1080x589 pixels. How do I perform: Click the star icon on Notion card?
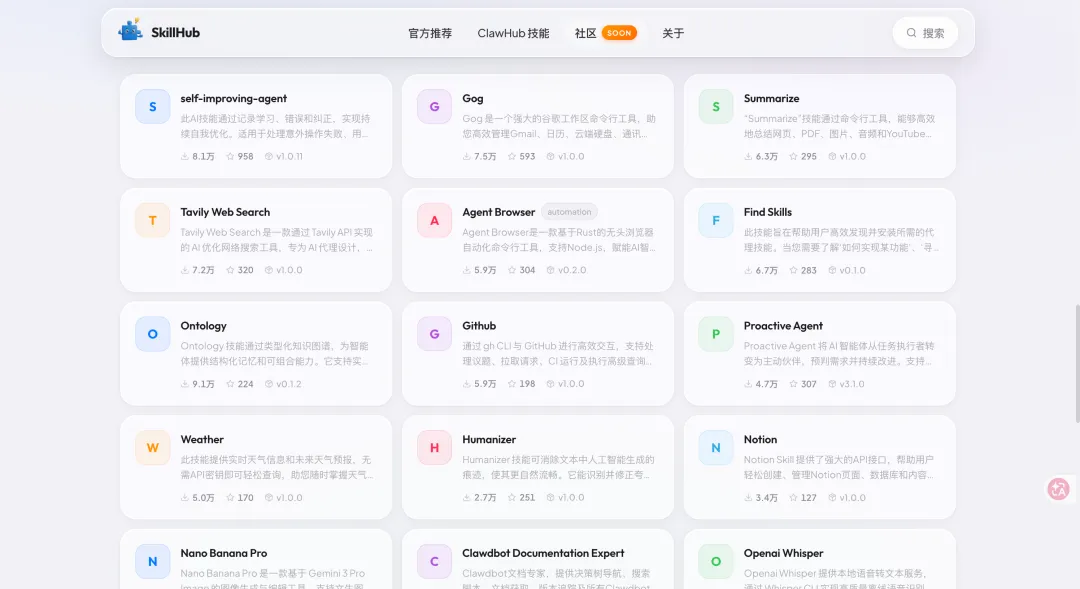(793, 497)
